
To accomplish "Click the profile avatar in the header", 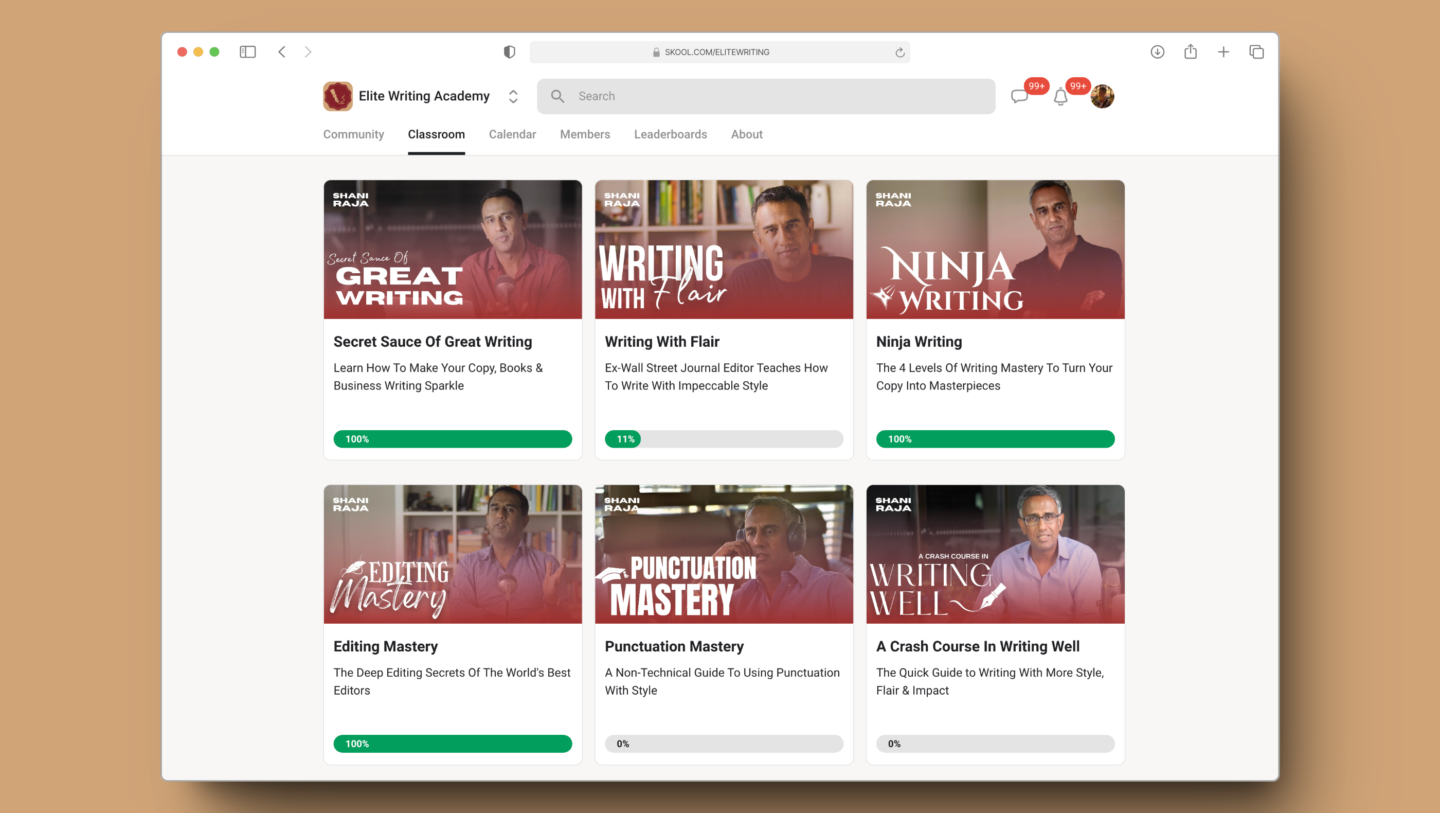I will click(x=1102, y=95).
